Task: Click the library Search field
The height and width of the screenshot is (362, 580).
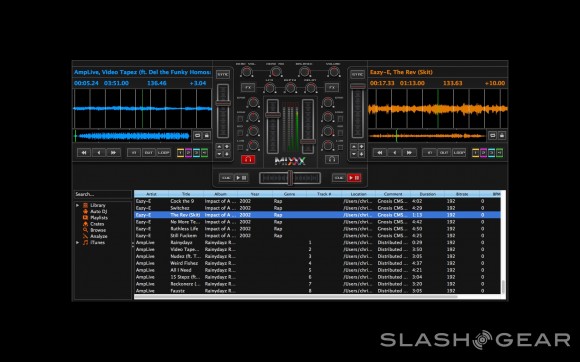Action: (102, 194)
